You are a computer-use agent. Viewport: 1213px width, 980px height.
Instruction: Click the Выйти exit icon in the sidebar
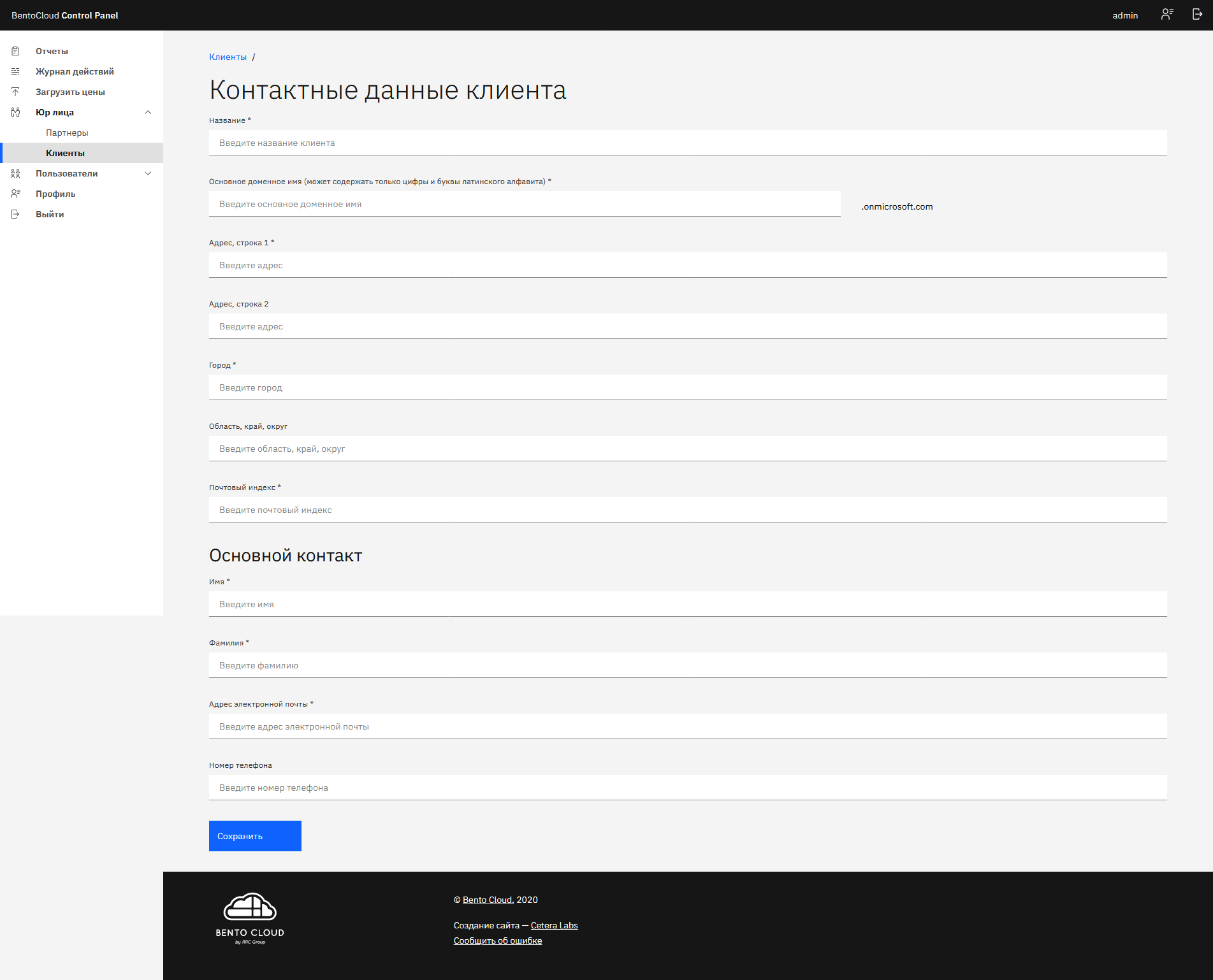pyautogui.click(x=16, y=214)
